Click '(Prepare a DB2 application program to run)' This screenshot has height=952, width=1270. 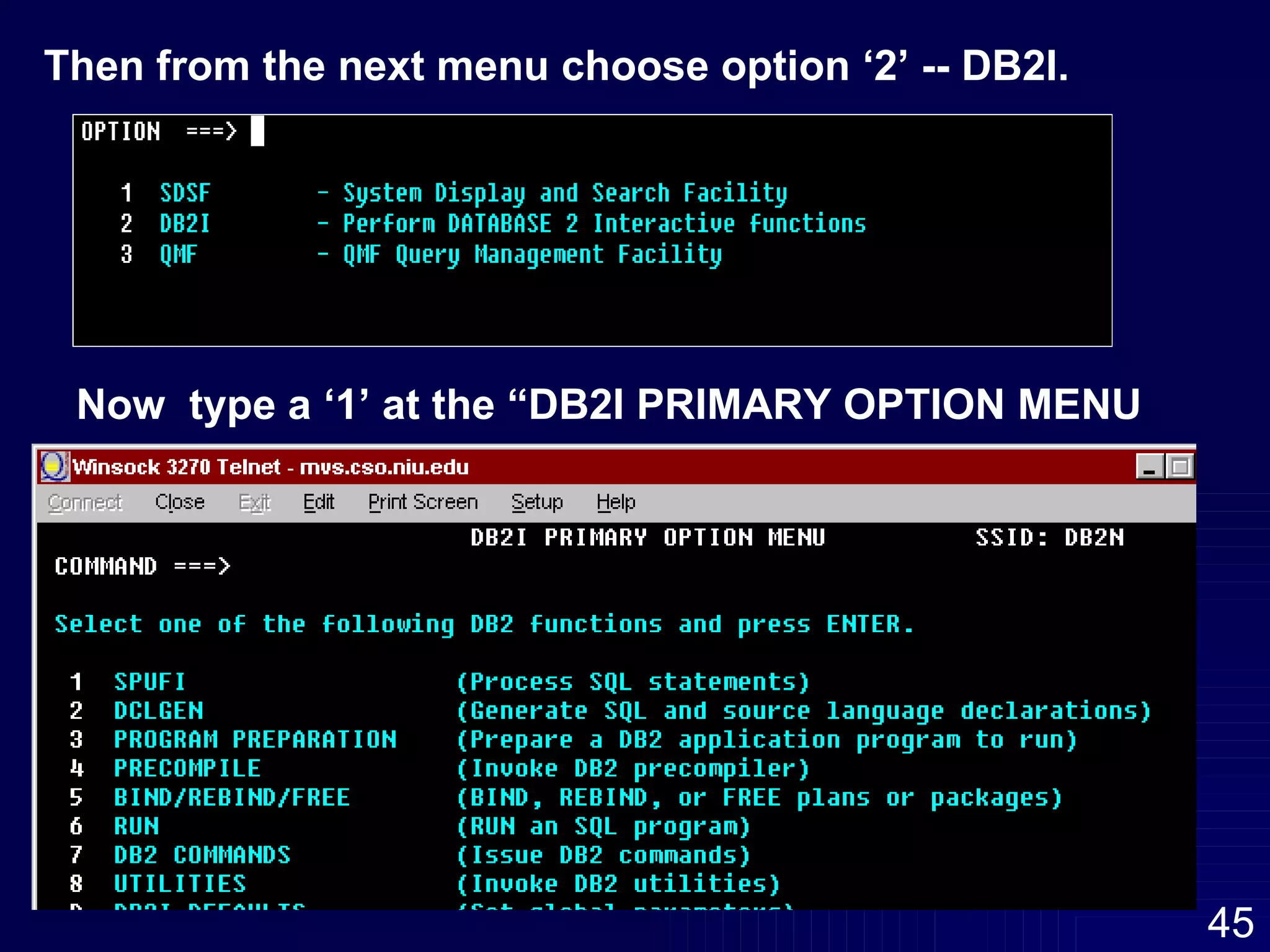tap(766, 740)
